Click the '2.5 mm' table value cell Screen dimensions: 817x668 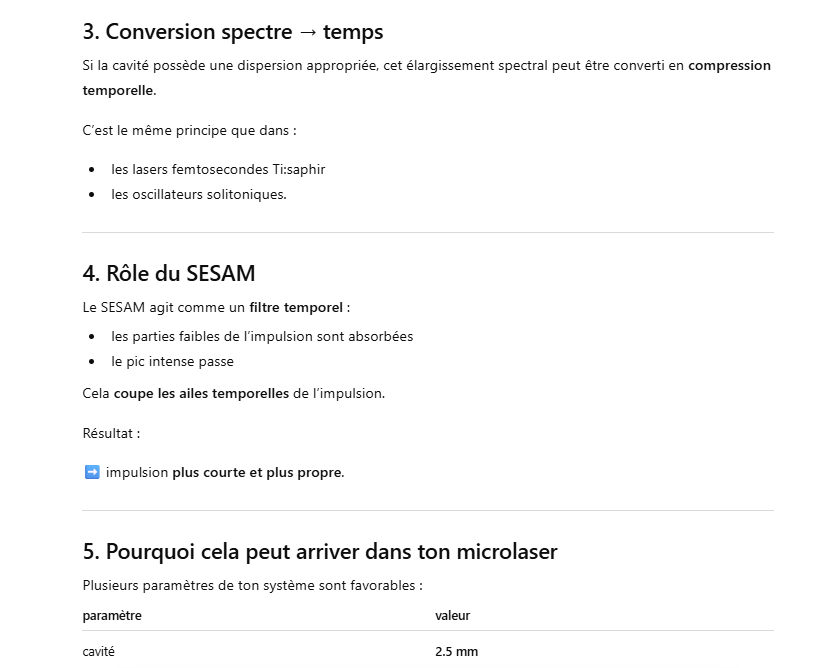tap(456, 652)
